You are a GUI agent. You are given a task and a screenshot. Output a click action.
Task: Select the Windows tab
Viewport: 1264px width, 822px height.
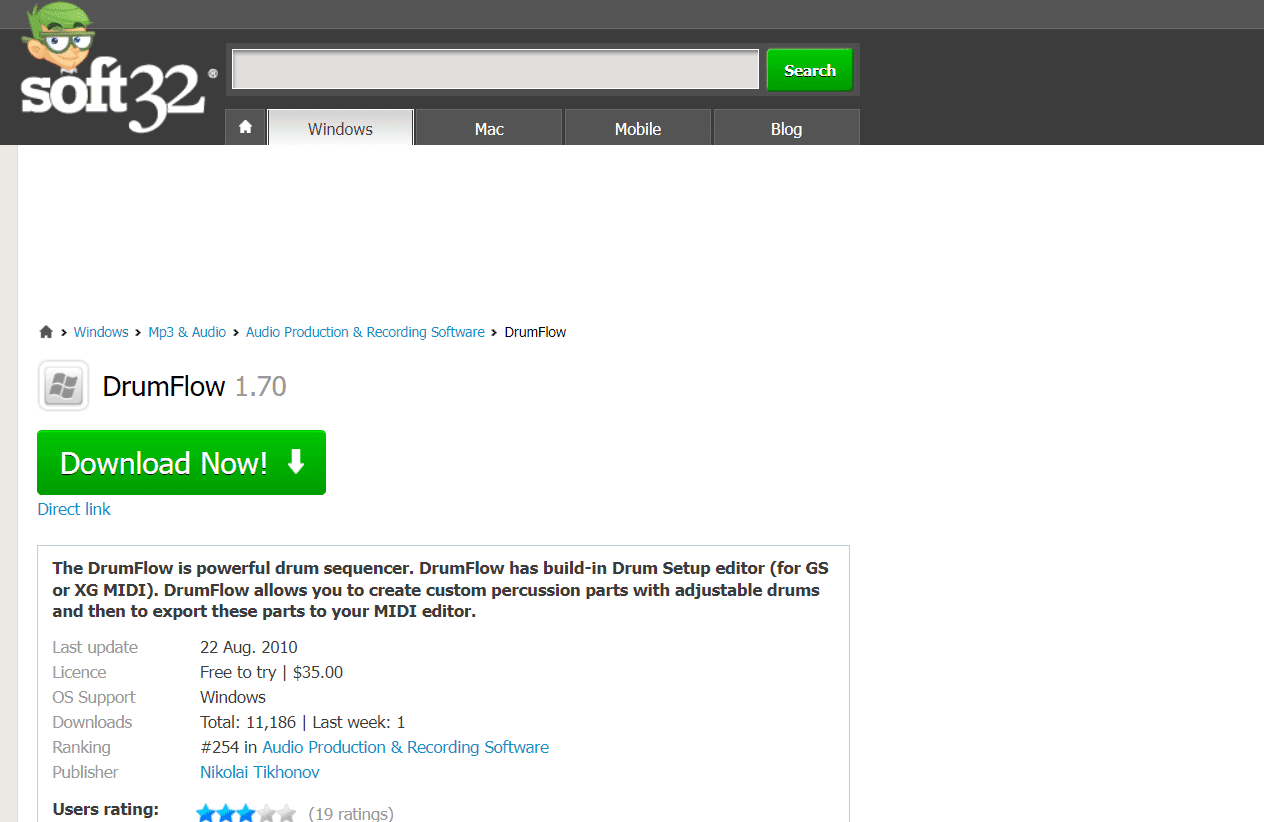(x=340, y=128)
